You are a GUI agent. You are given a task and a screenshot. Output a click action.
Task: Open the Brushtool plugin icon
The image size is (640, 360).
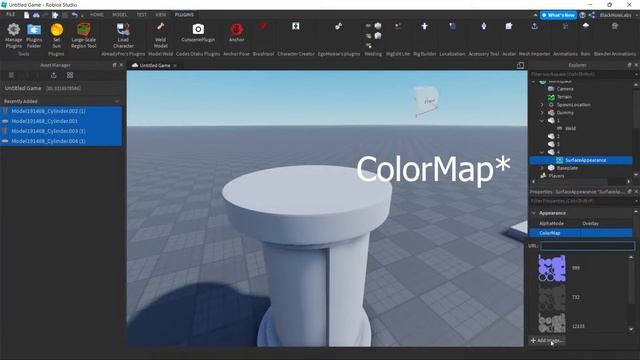coord(263,26)
